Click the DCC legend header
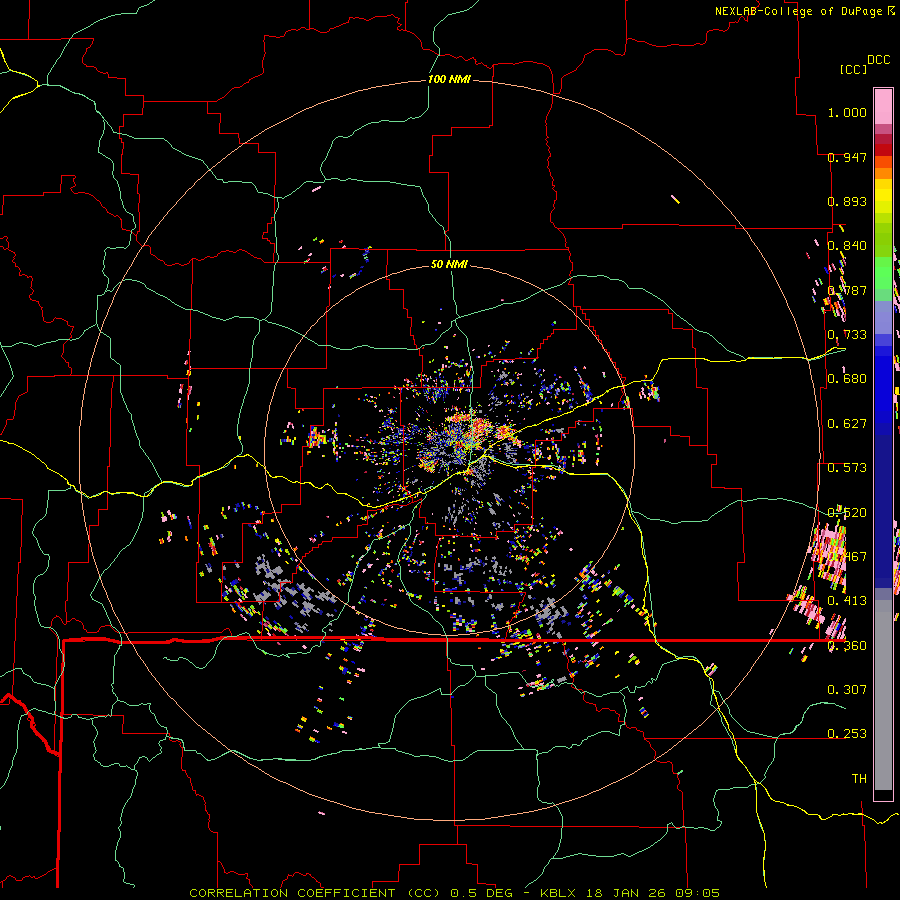 [x=878, y=60]
